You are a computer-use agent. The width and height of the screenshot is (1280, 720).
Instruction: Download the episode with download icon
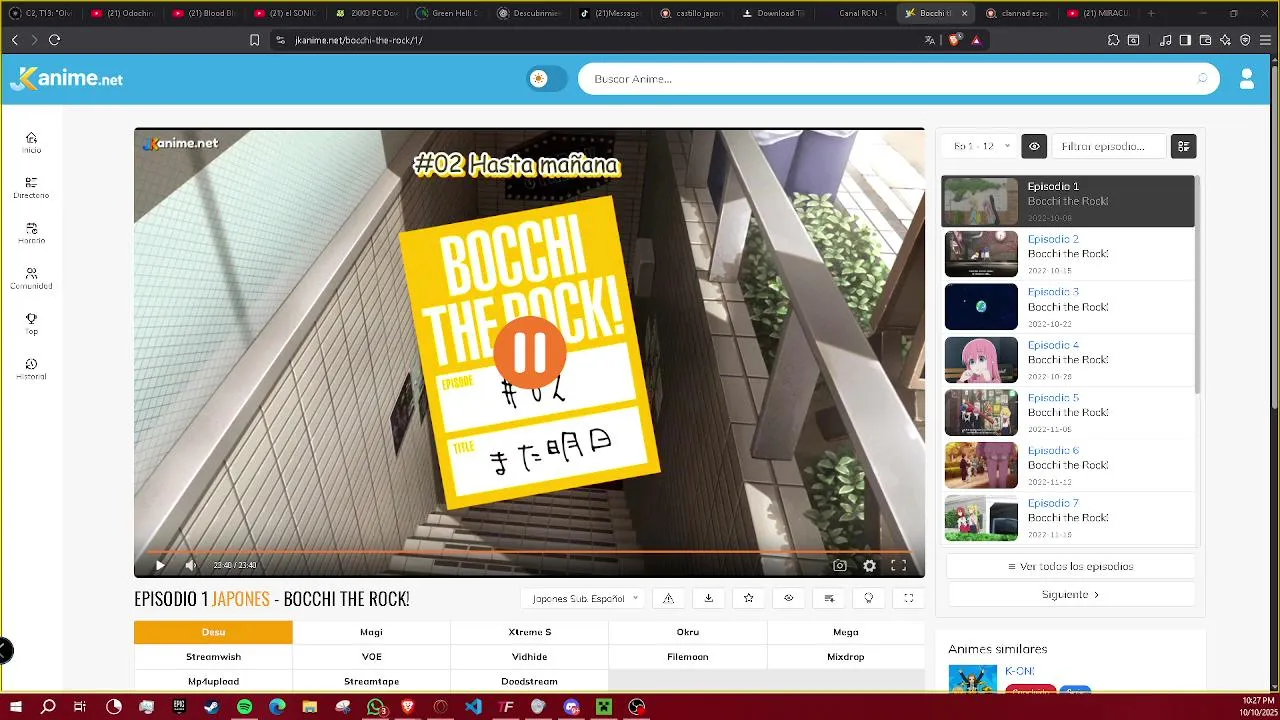click(x=708, y=598)
